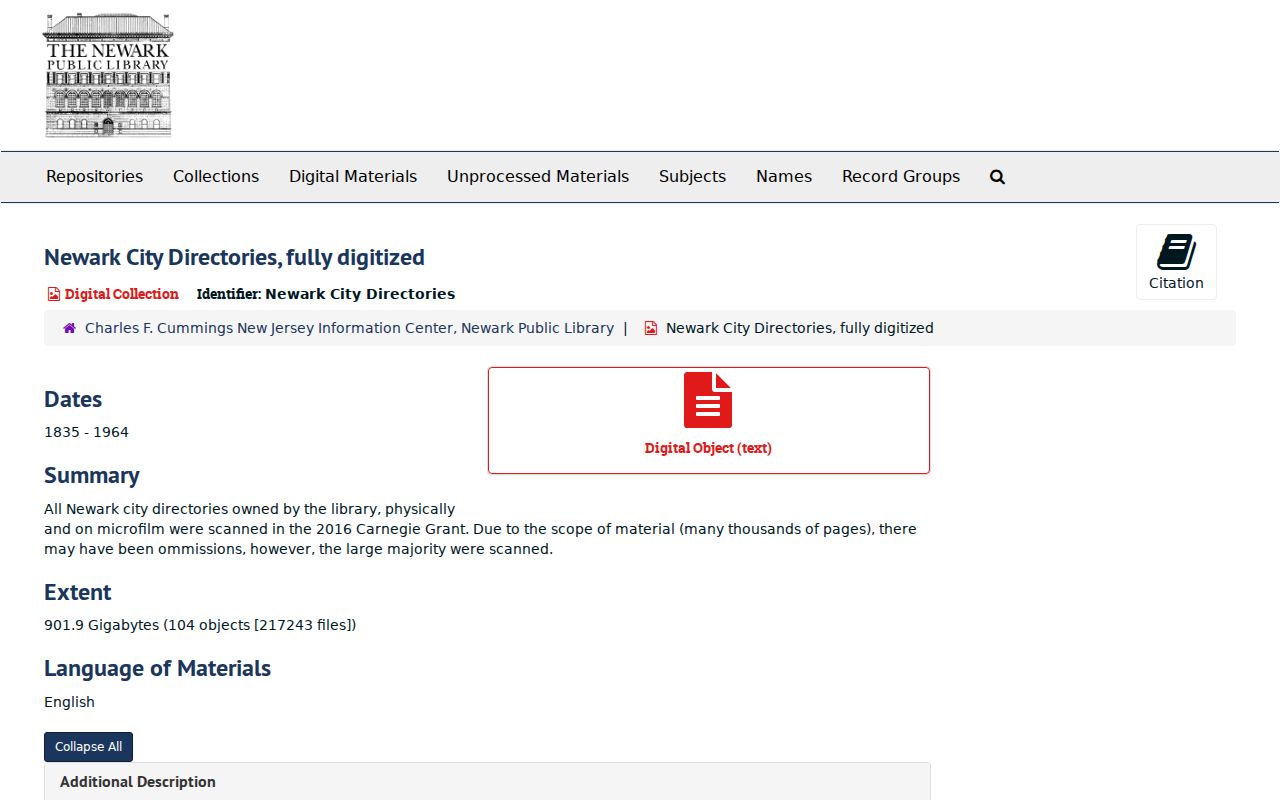1280x800 pixels.
Task: Collapse the Additional Description section
Action: pyautogui.click(x=487, y=782)
